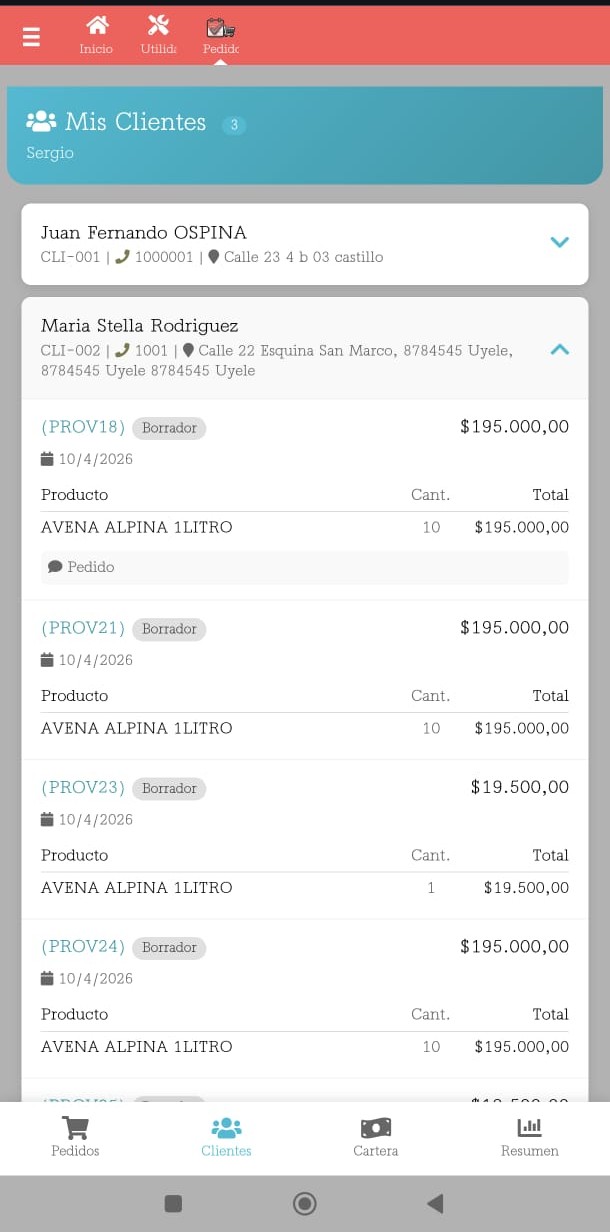This screenshot has width=610, height=1232.
Task: Open order link PROV24
Action: 83,947
